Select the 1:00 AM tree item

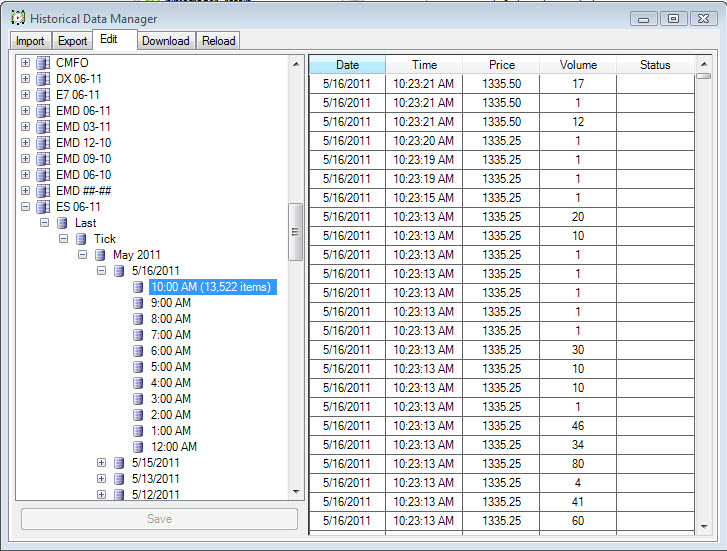click(x=171, y=431)
